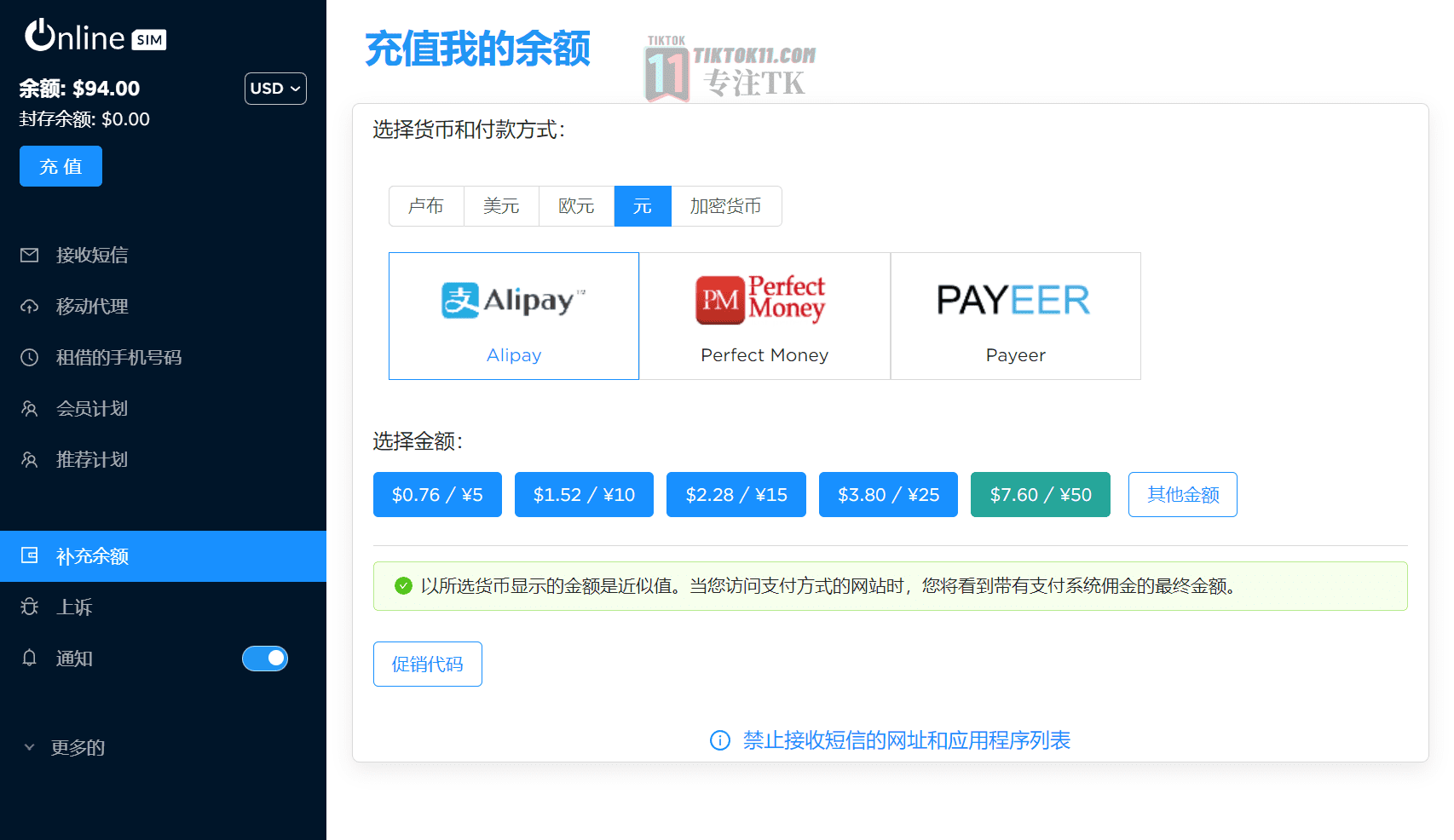Click the clock icon beside 租借的手机号码
The height and width of the screenshot is (840, 1454).
tap(30, 357)
